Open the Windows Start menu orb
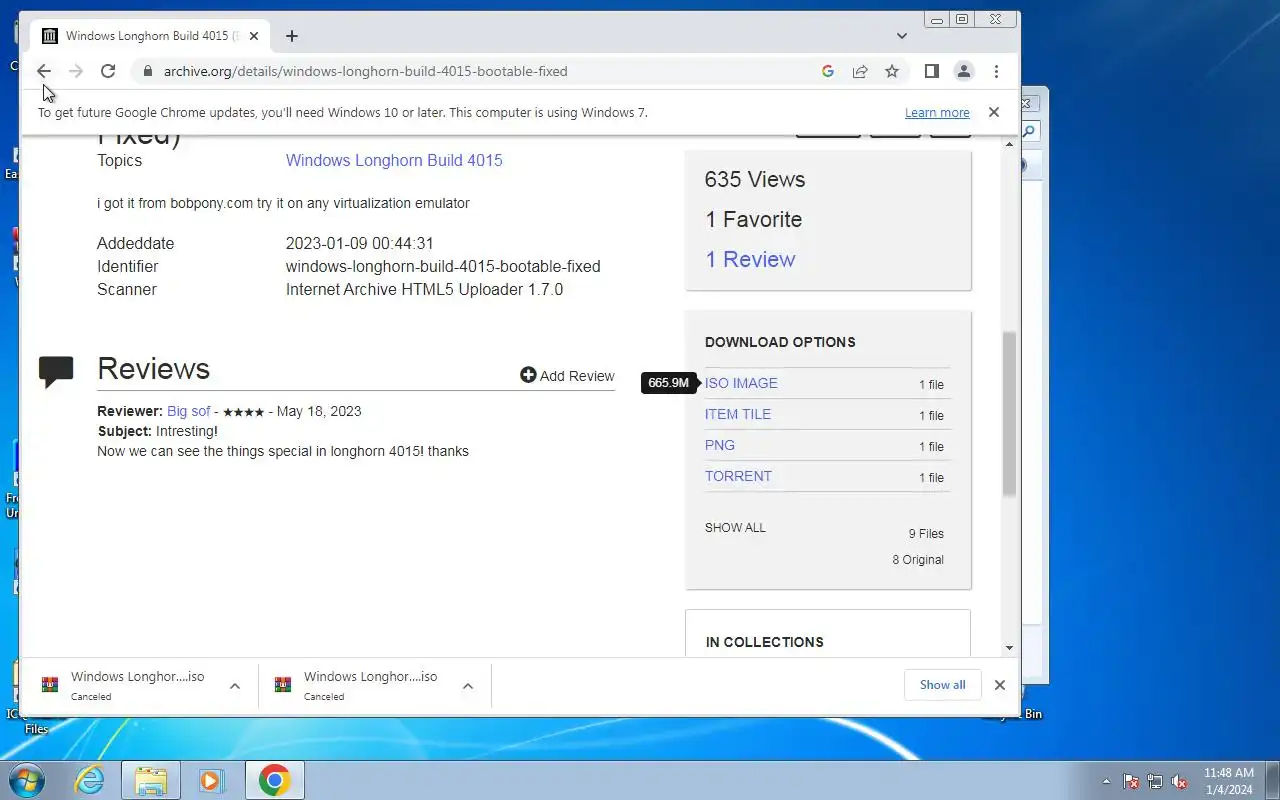 point(25,780)
